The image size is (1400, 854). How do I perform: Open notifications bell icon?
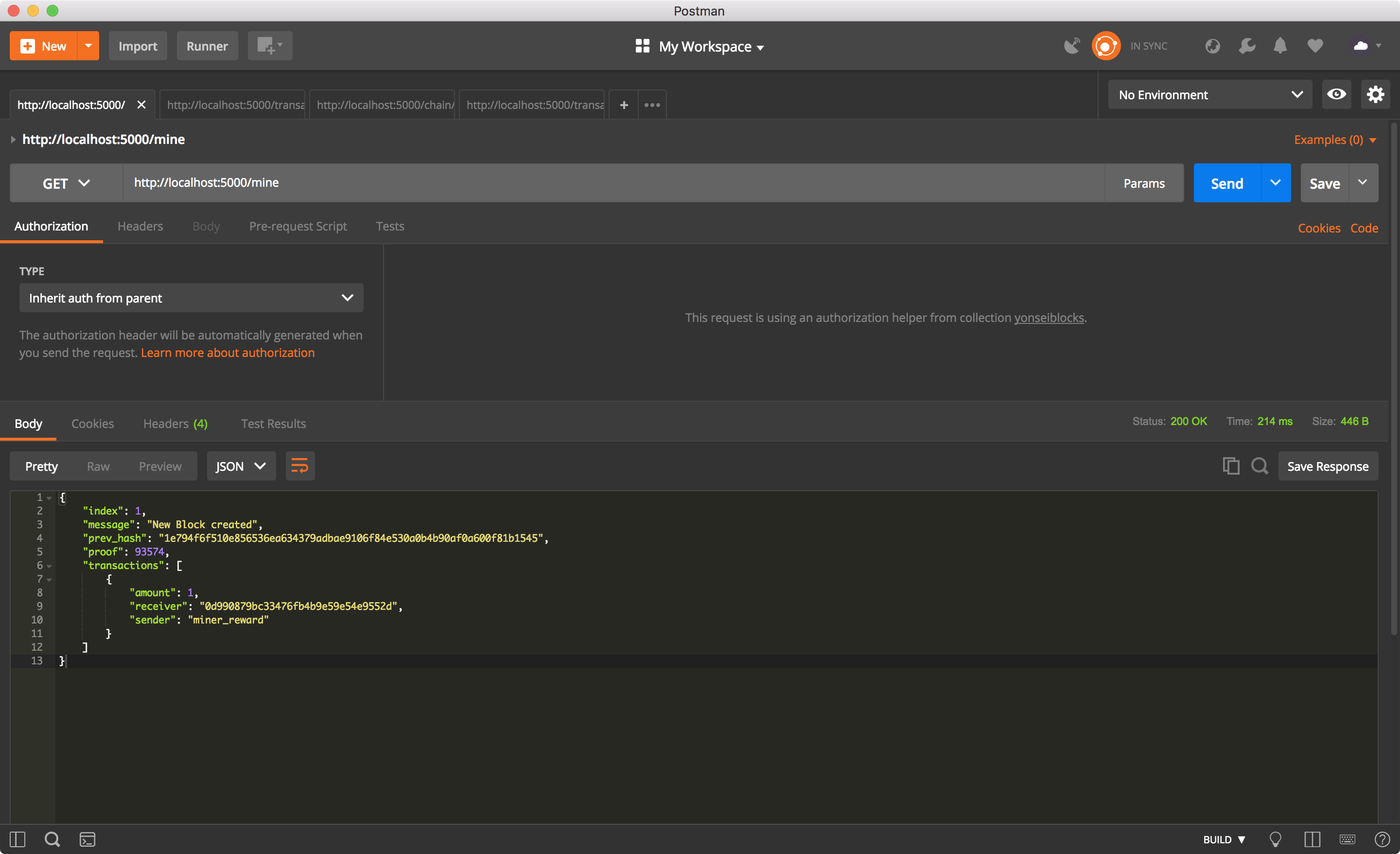click(1280, 46)
